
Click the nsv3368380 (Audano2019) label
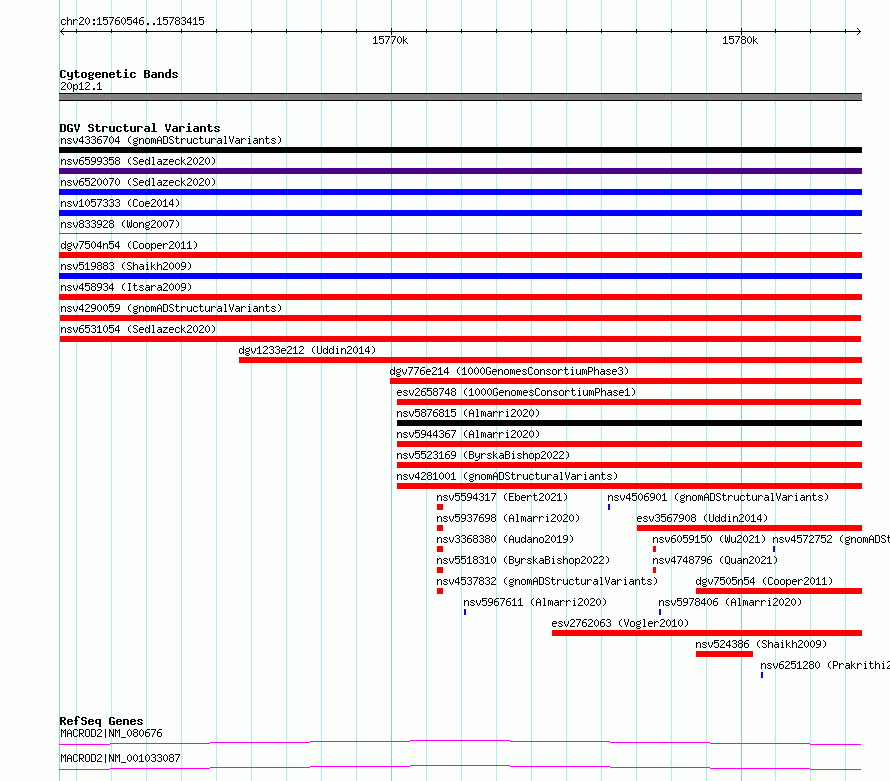click(x=505, y=539)
